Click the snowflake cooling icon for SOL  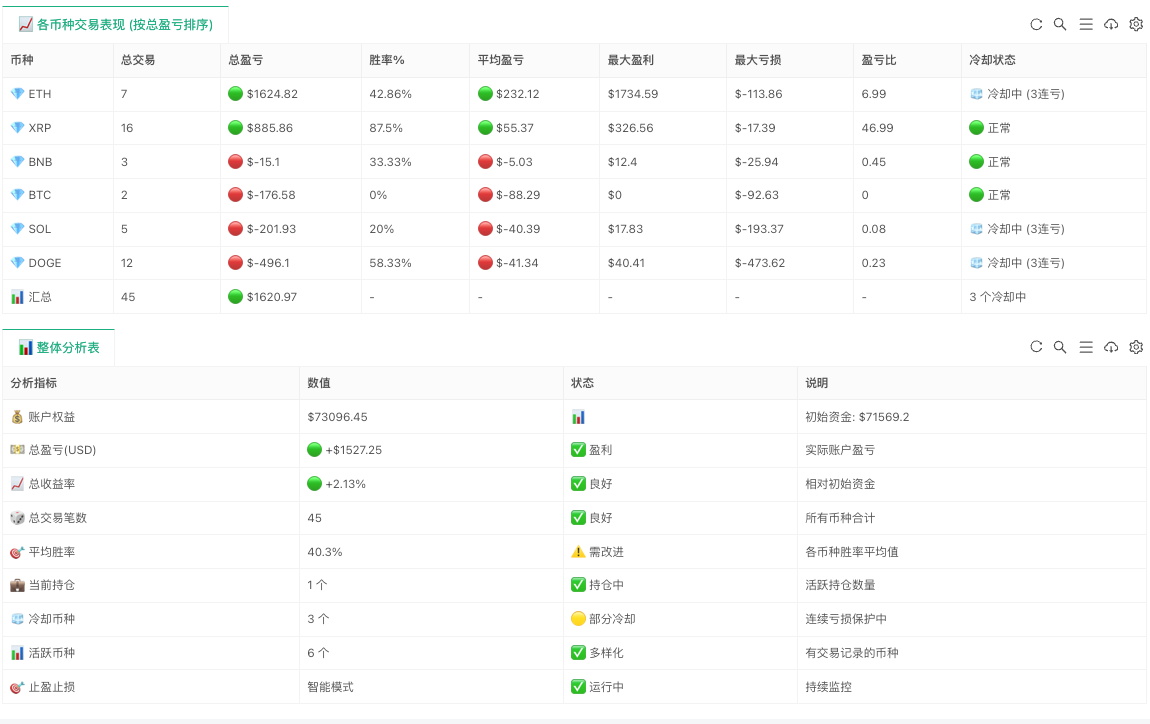979,228
